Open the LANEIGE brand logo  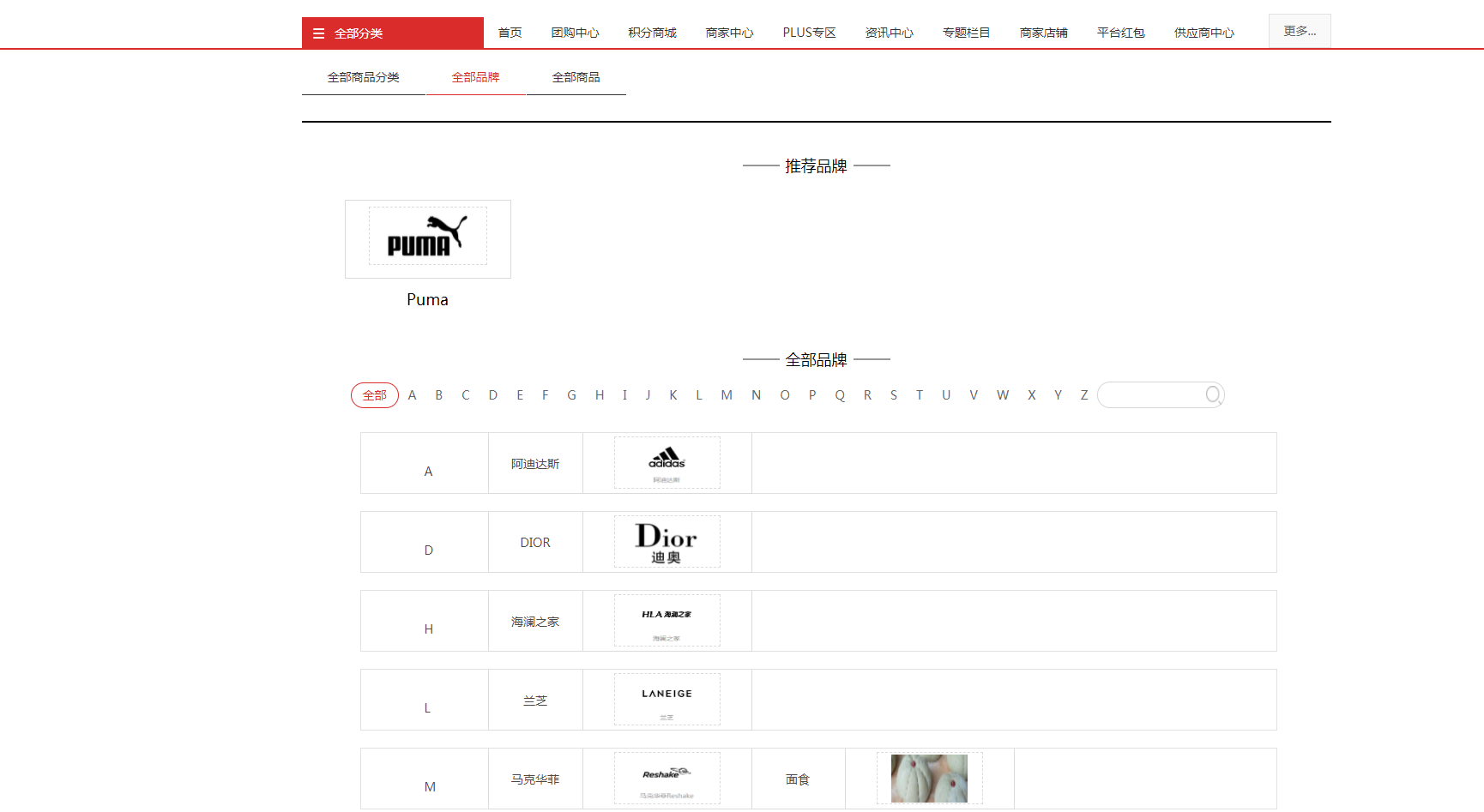tap(667, 699)
